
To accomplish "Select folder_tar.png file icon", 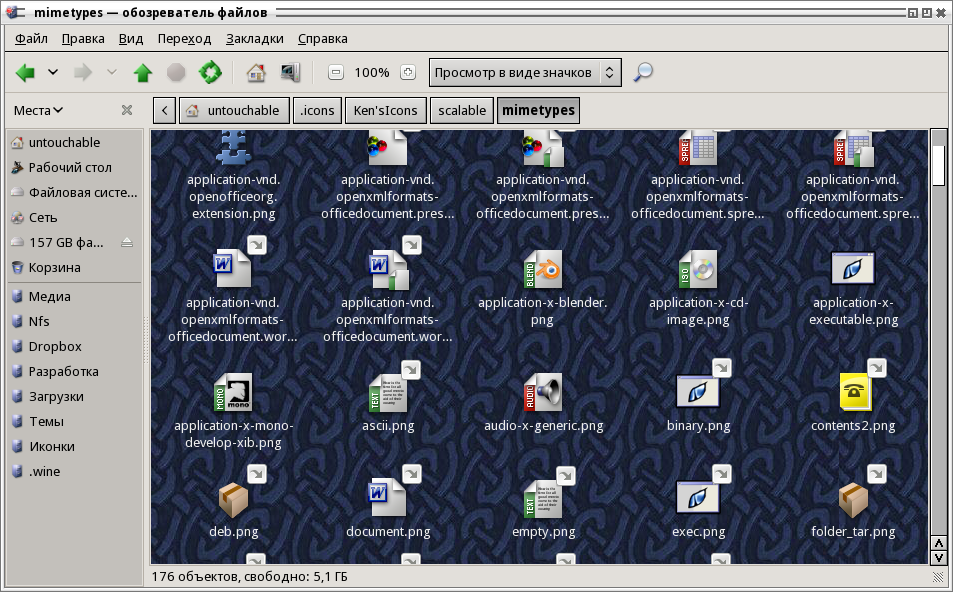I will pos(853,498).
